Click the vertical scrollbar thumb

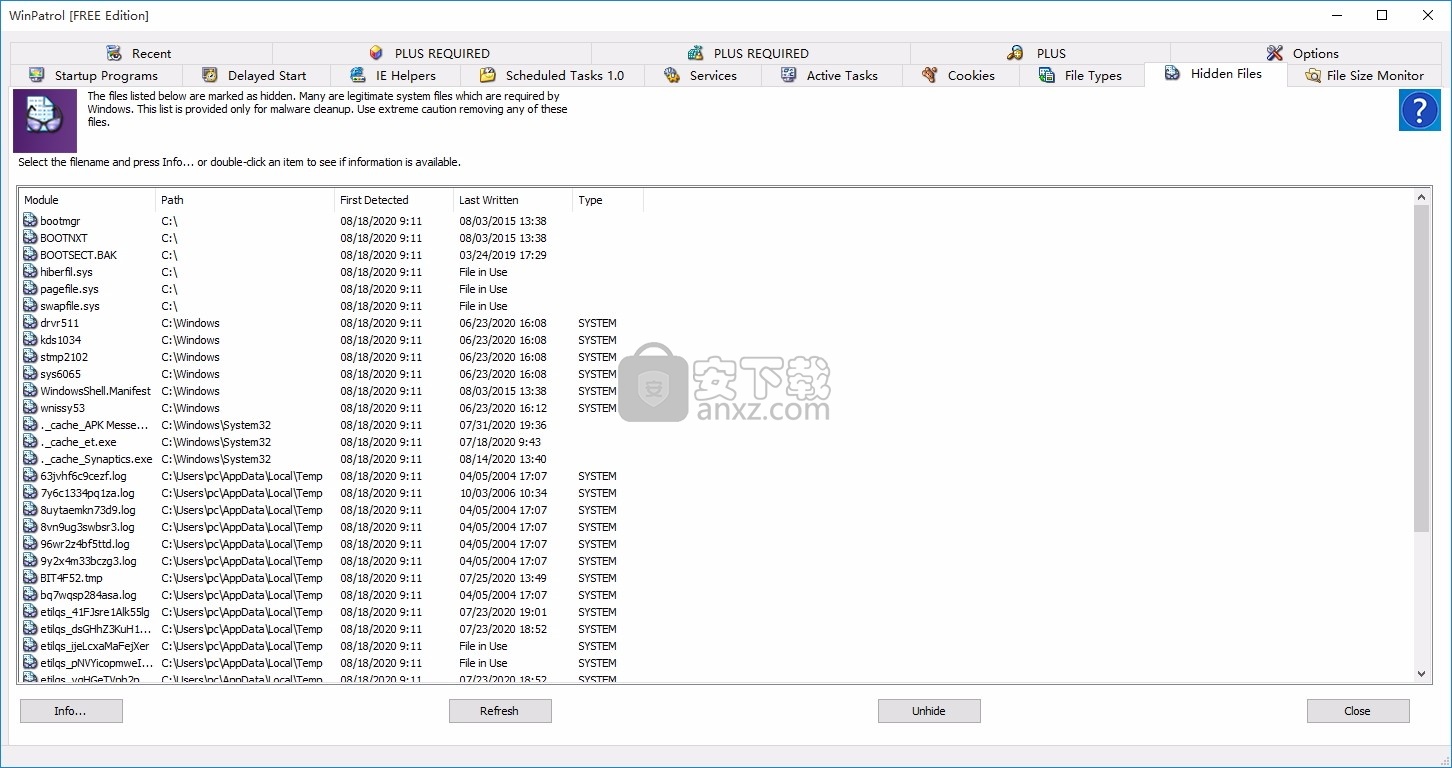[1422, 368]
